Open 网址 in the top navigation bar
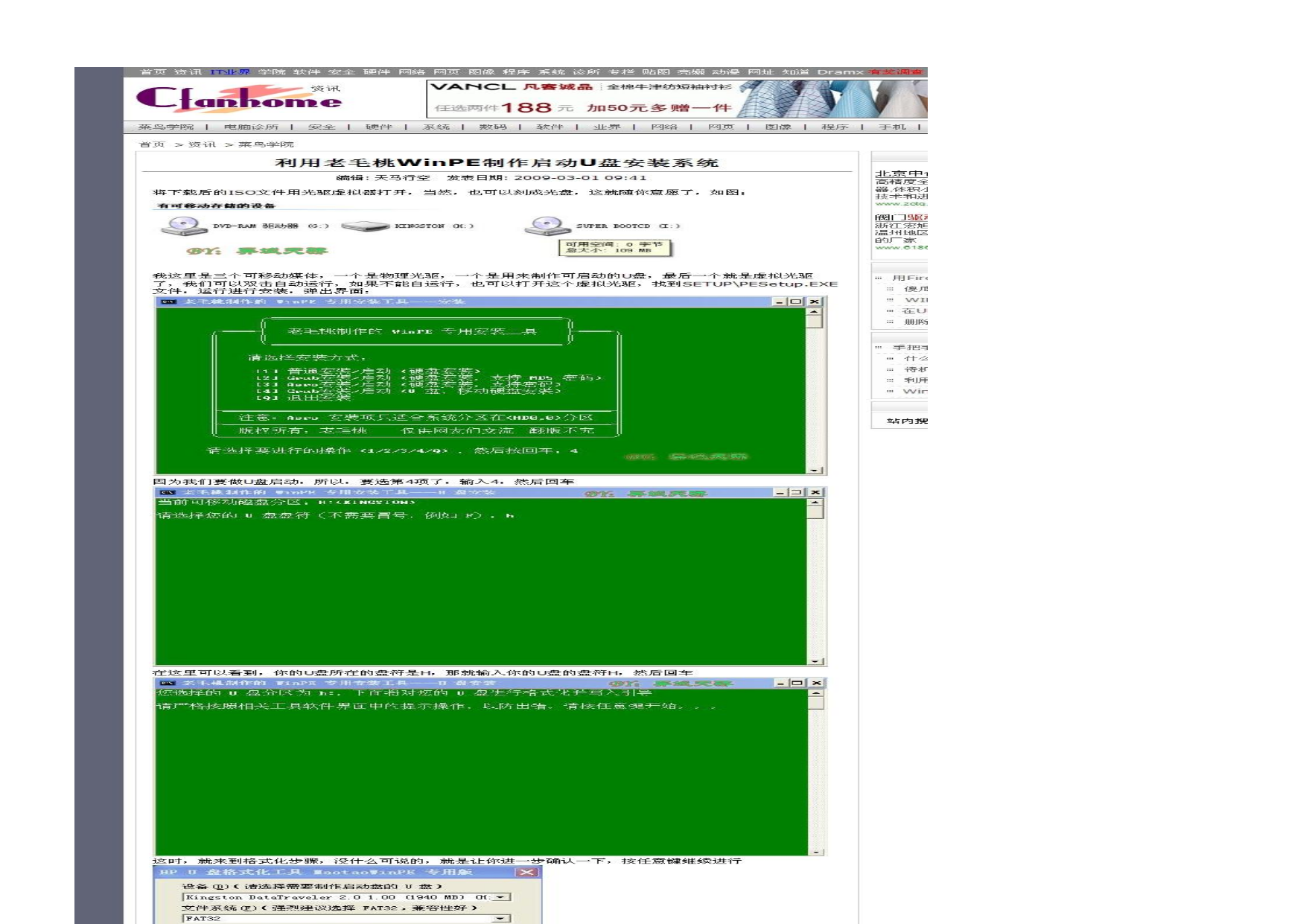Viewport: 1306px width, 924px height. pyautogui.click(x=761, y=72)
